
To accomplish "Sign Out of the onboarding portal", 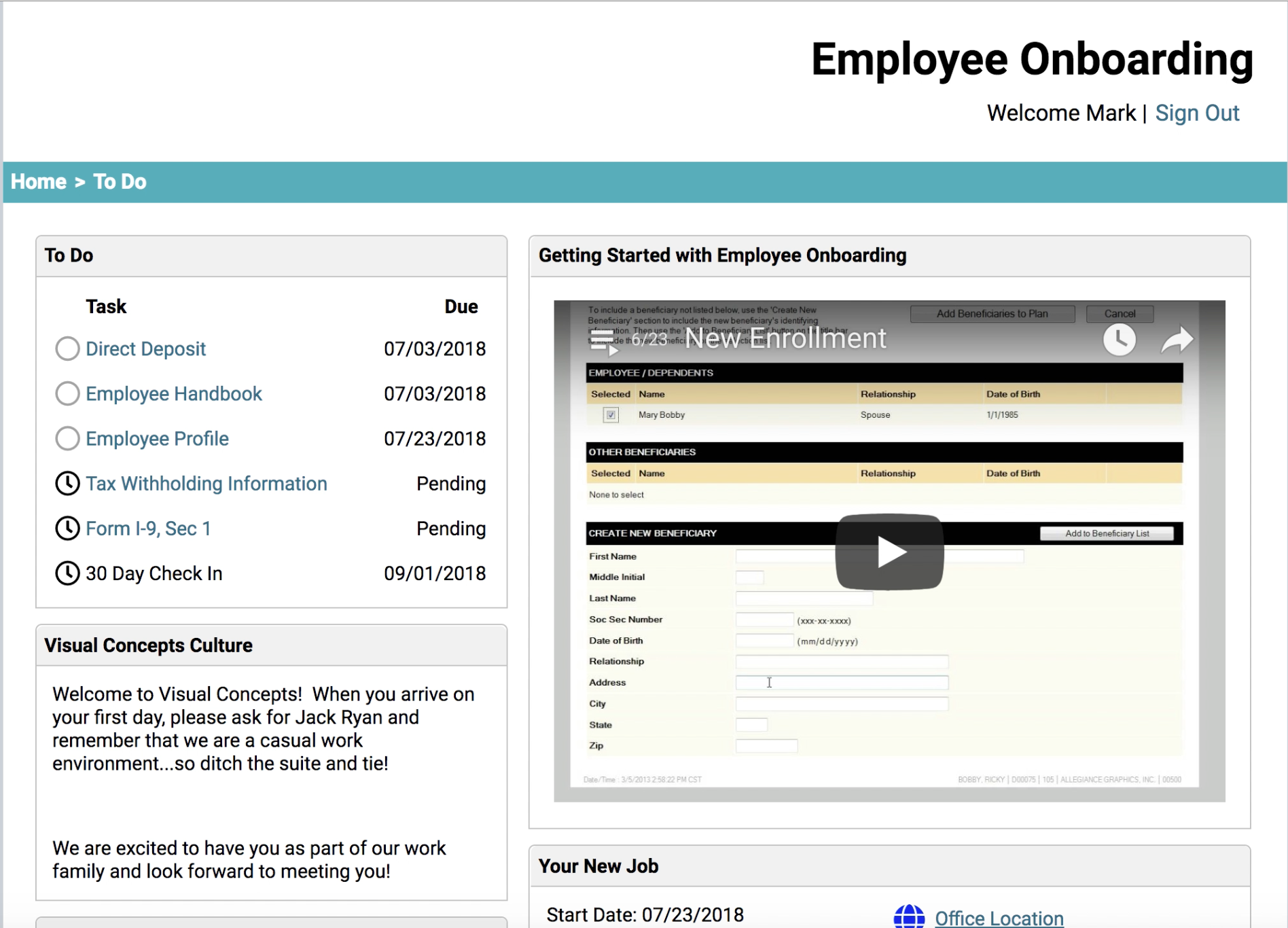I will [x=1198, y=113].
